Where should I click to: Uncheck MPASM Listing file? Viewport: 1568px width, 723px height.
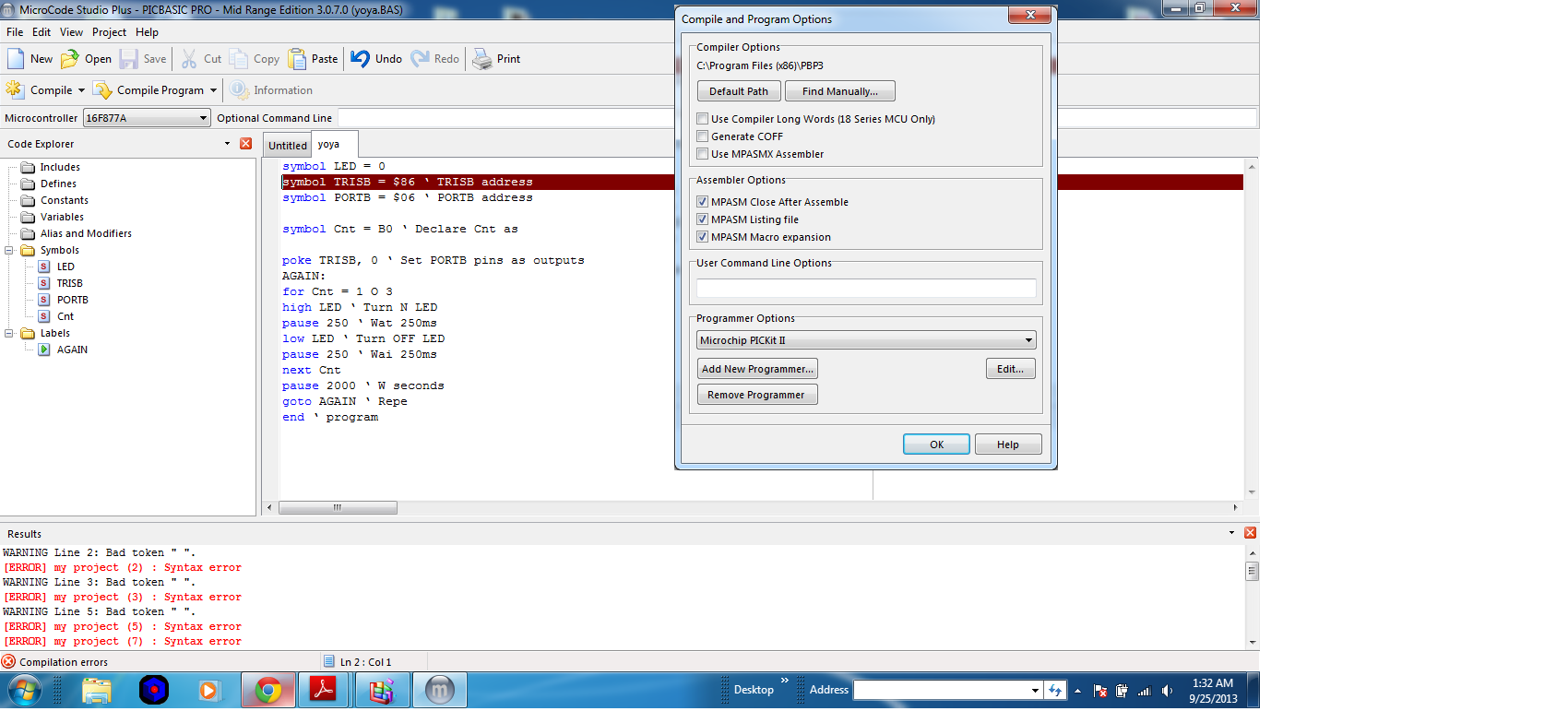[703, 219]
